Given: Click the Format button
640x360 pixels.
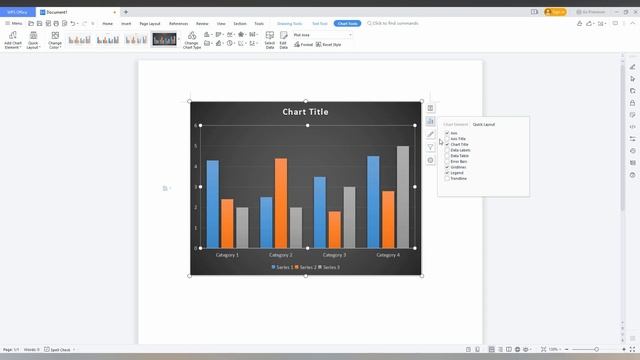Looking at the screenshot, I should [x=303, y=44].
